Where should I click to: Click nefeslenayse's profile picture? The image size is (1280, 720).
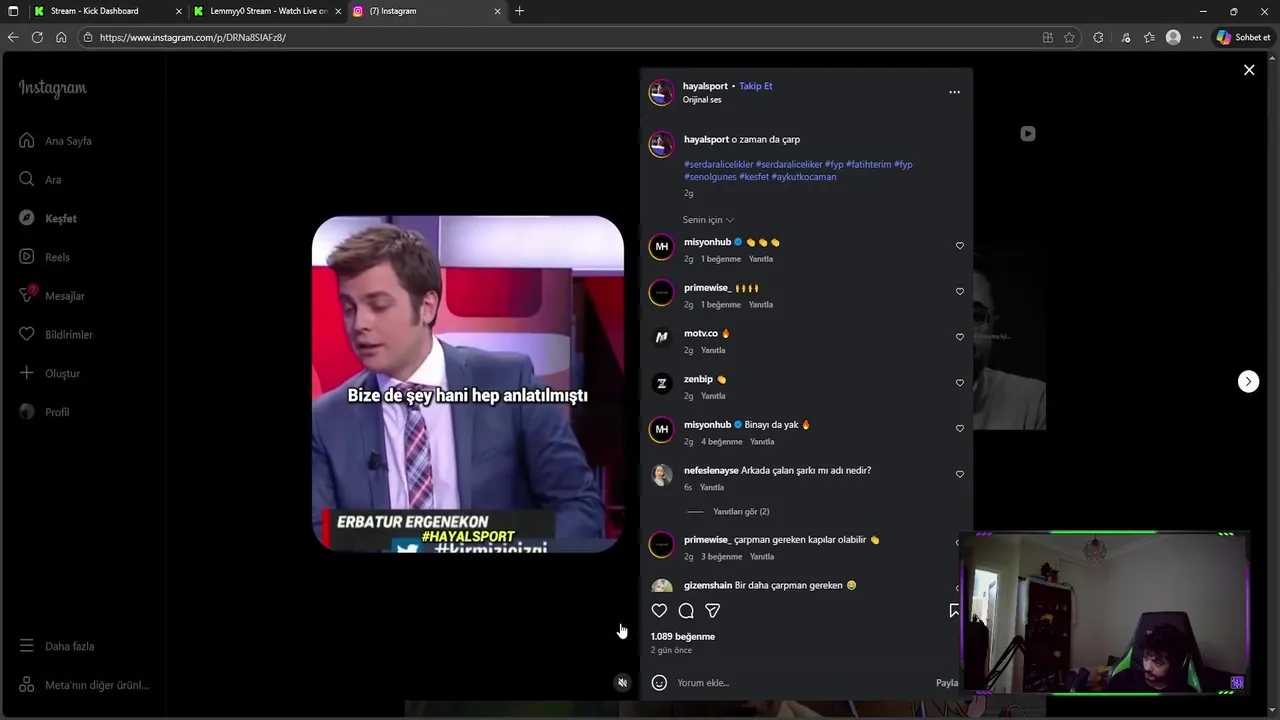click(x=661, y=475)
